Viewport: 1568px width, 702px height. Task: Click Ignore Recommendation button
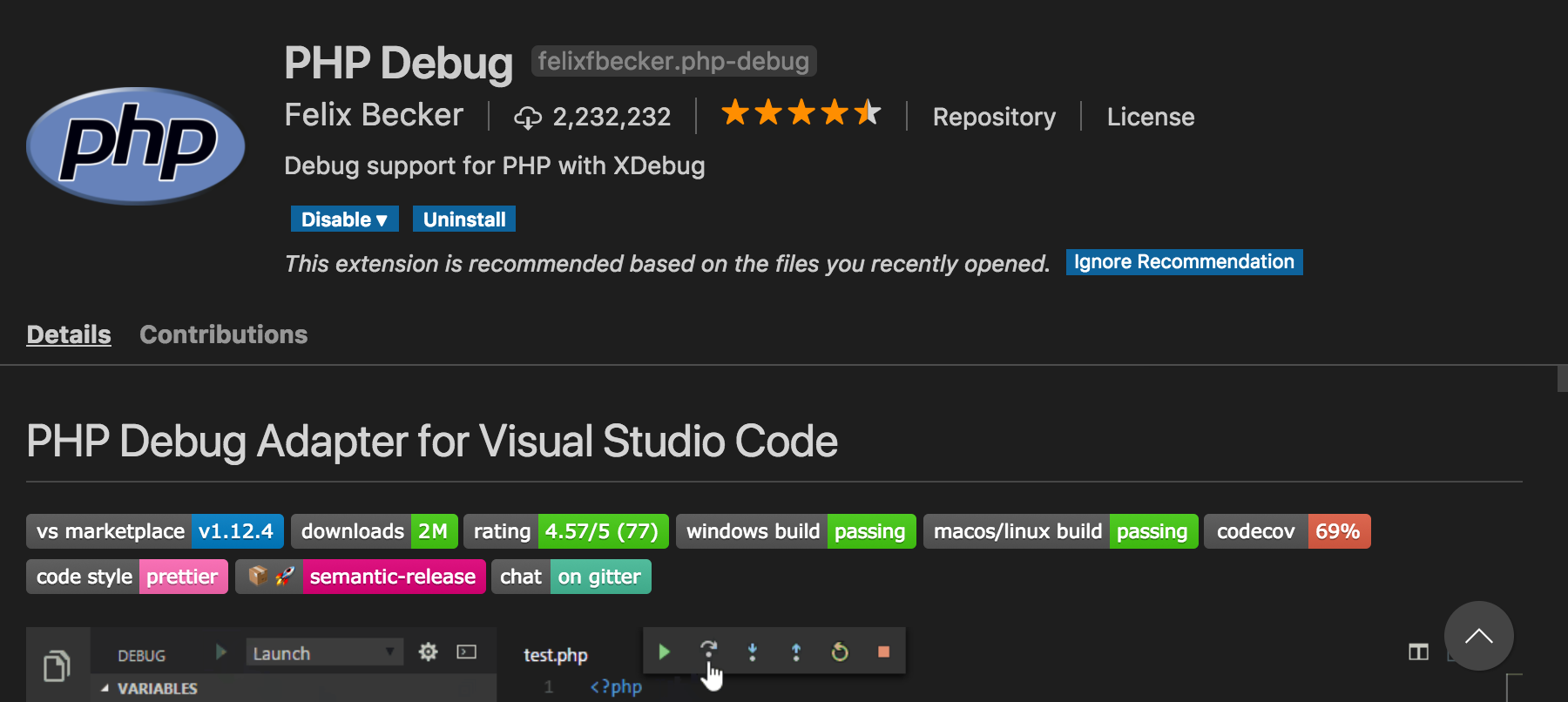point(1185,262)
